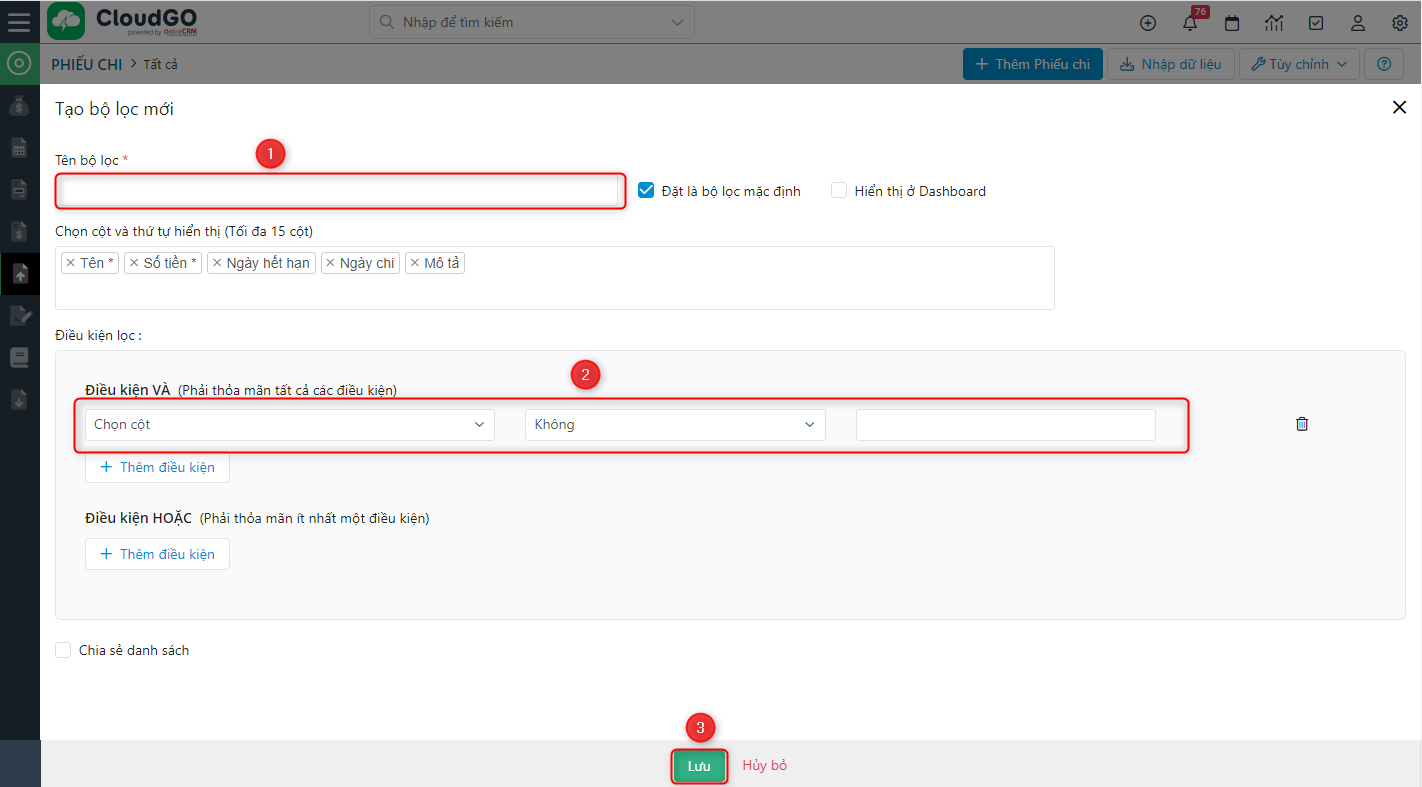Open the notifications bell with 76 alerts
This screenshot has width=1422, height=787.
tap(1189, 22)
